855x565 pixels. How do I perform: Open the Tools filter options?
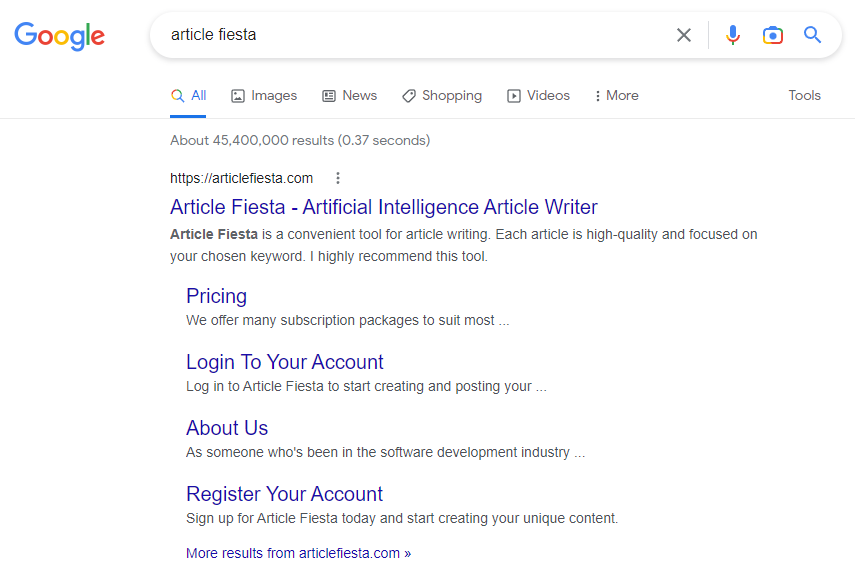804,96
